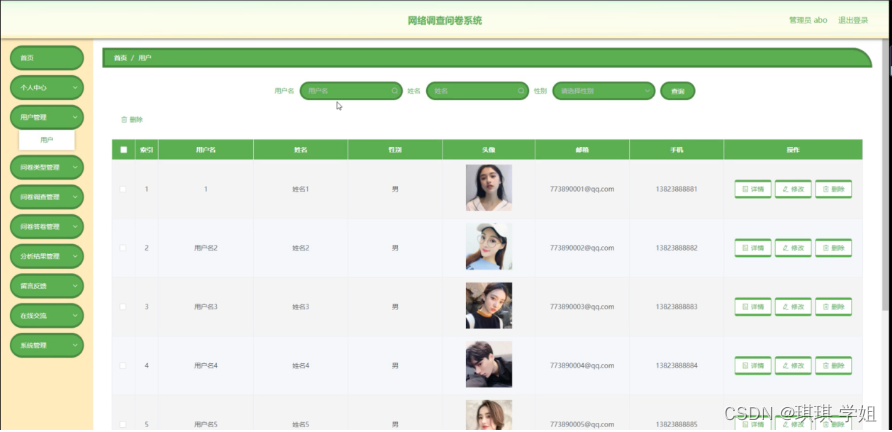The height and width of the screenshot is (432, 892).
Task: Check the checkbox for row 用户名2
Action: point(123,248)
